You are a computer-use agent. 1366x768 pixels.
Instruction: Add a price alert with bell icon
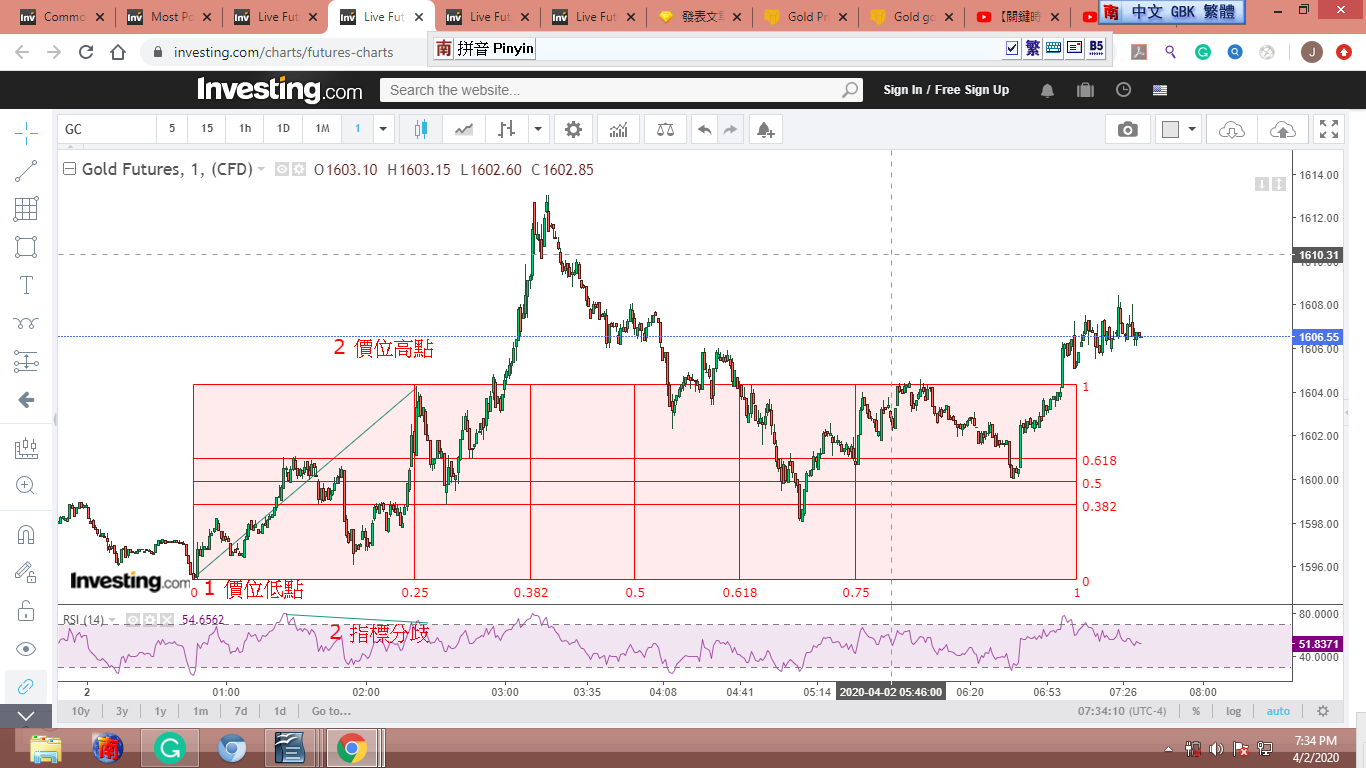765,129
